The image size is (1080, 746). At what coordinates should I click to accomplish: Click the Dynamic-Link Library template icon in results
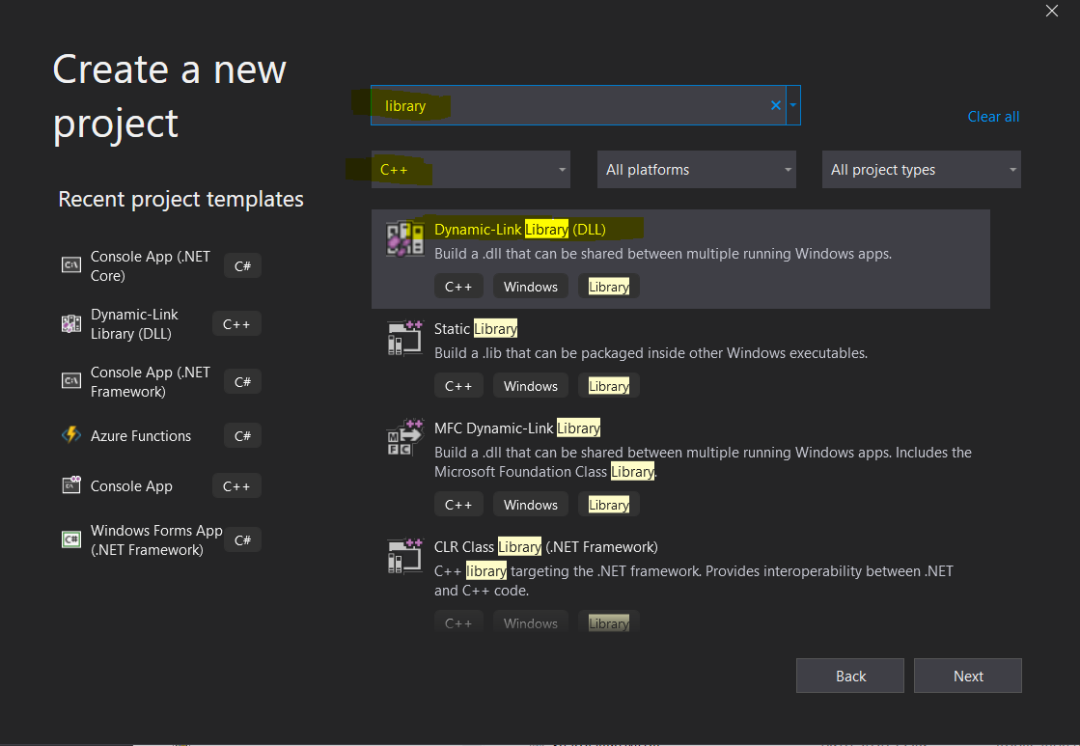[x=404, y=238]
